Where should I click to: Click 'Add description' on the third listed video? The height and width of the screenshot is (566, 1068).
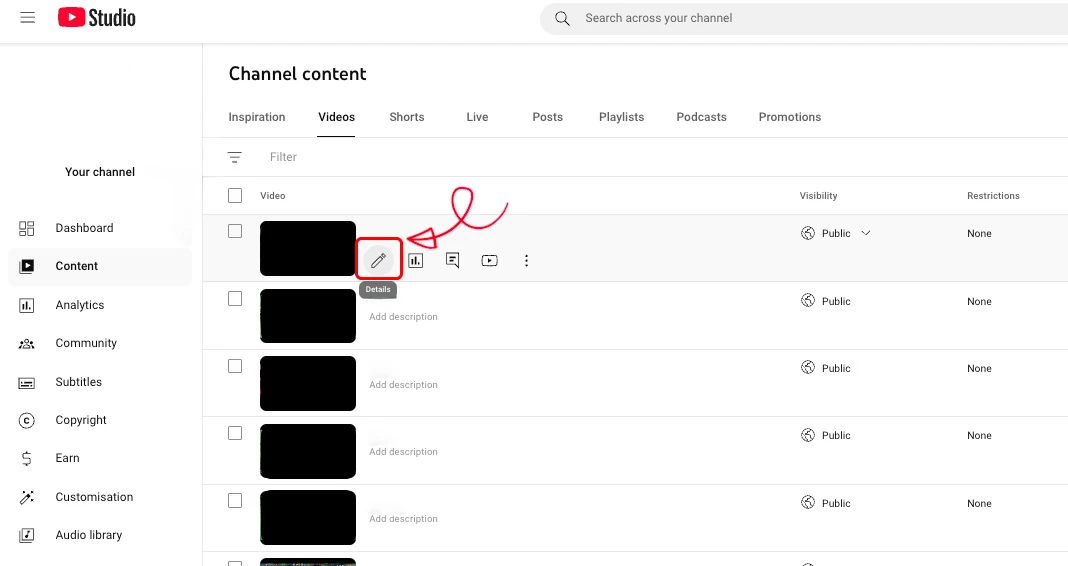click(x=403, y=385)
